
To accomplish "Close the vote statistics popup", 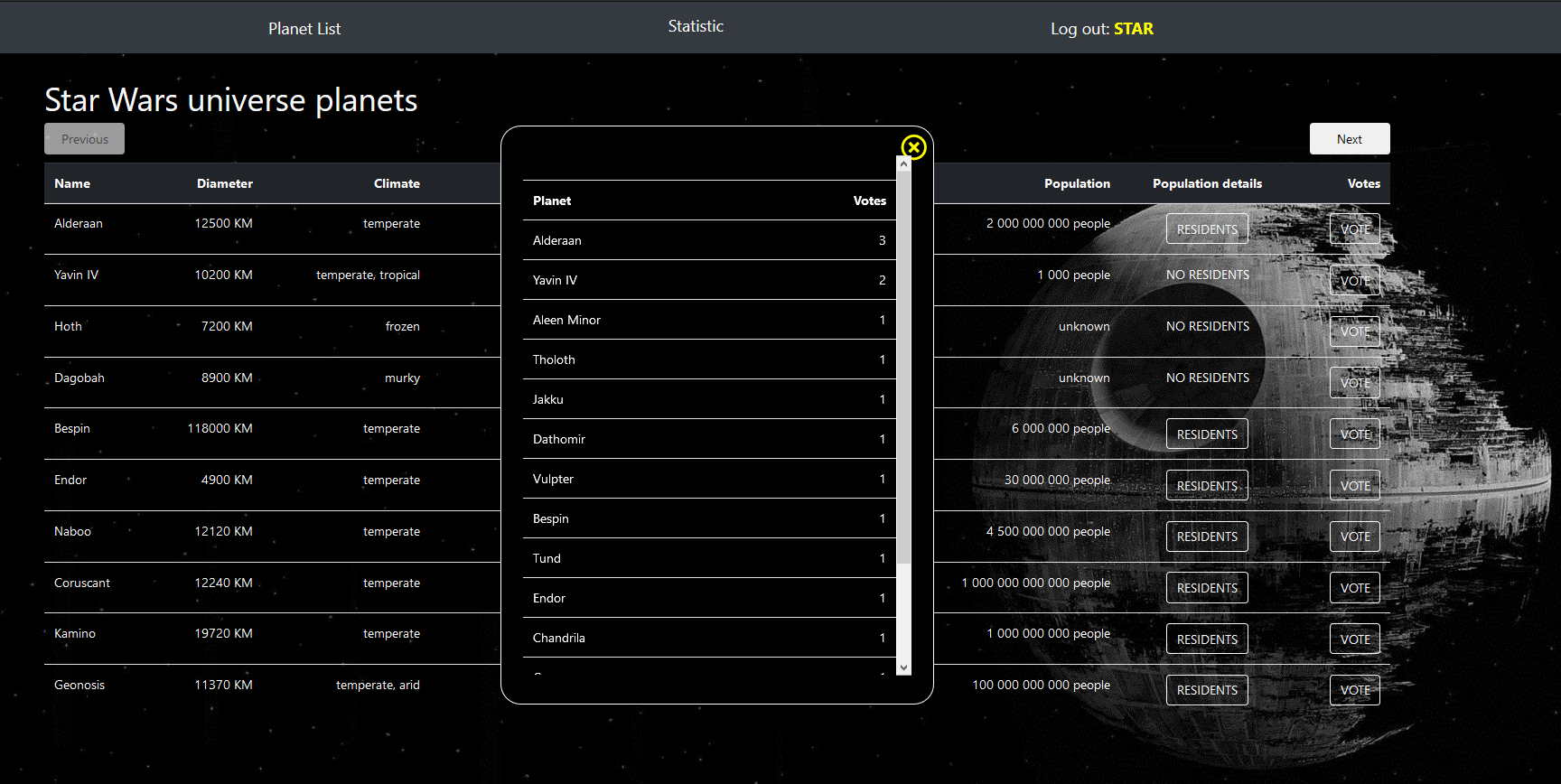I will [913, 147].
